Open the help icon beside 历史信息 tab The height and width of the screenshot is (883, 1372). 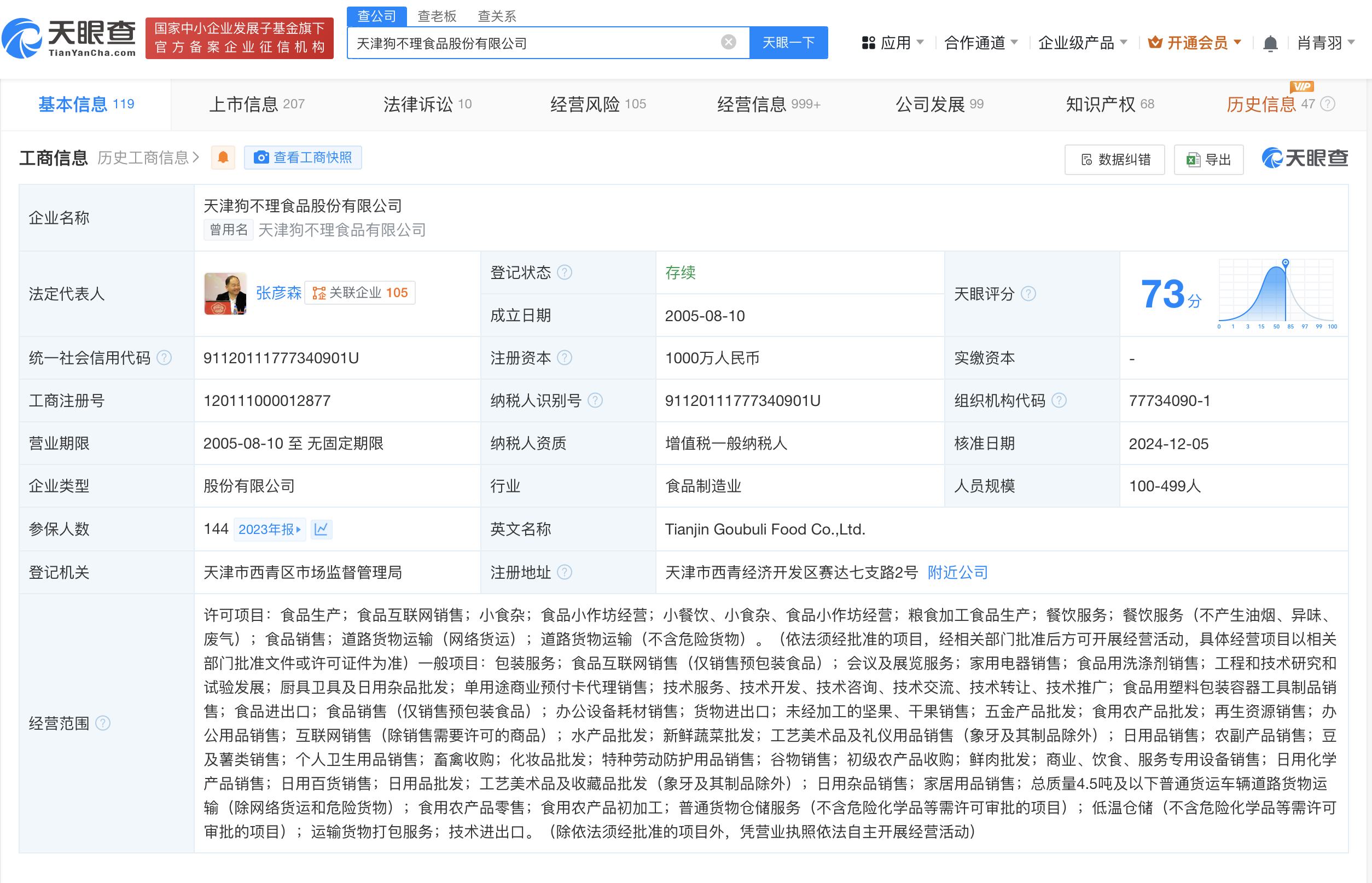(x=1327, y=104)
